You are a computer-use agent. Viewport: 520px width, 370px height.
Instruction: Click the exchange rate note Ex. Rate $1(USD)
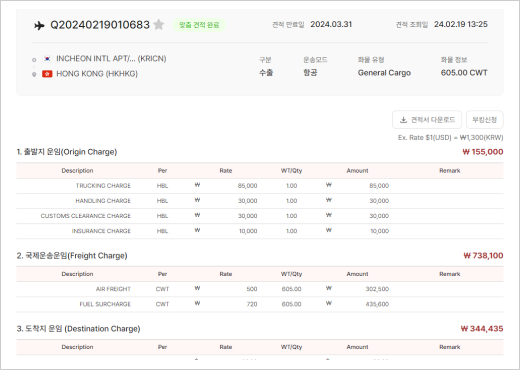[450, 138]
